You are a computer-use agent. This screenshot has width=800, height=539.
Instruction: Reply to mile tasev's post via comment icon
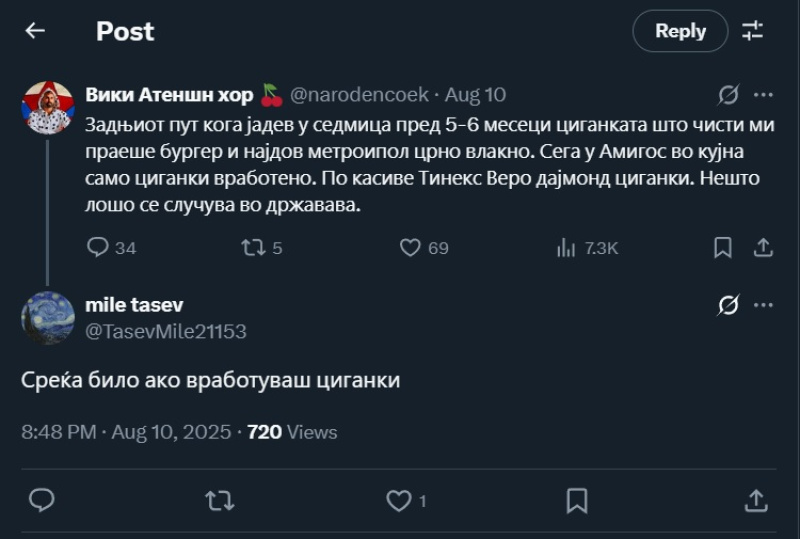pyautogui.click(x=42, y=500)
